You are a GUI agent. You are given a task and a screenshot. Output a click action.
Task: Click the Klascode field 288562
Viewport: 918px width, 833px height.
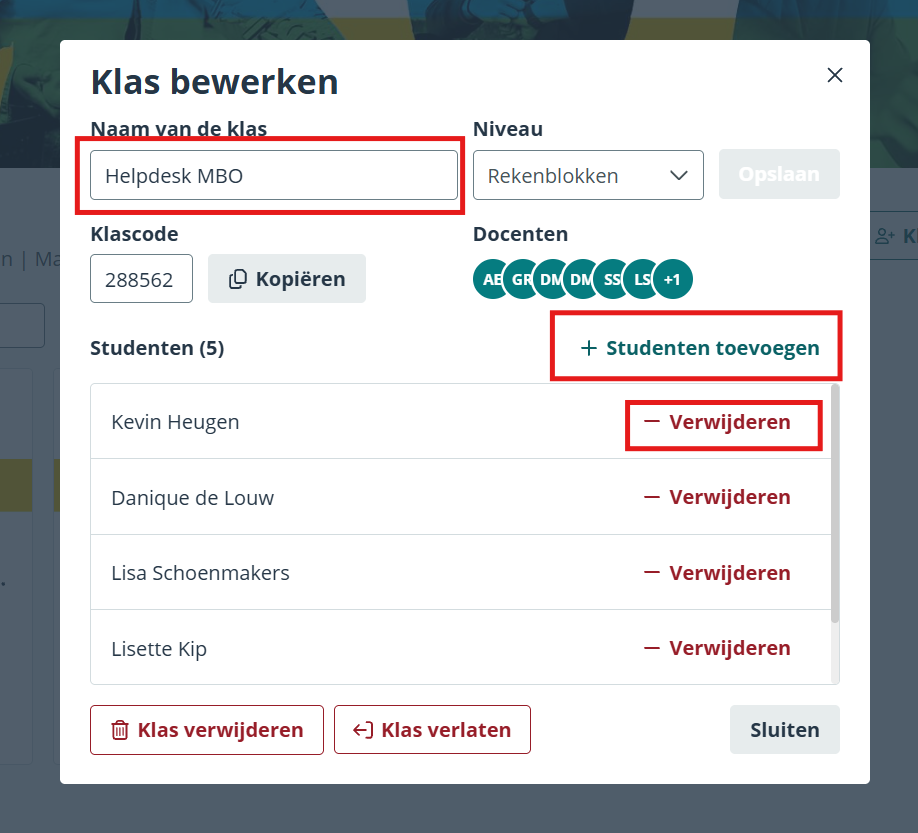click(x=141, y=279)
